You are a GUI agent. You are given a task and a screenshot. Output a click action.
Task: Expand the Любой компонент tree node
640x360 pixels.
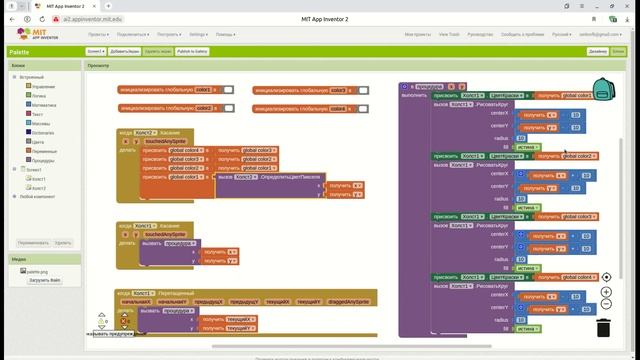click(15, 196)
